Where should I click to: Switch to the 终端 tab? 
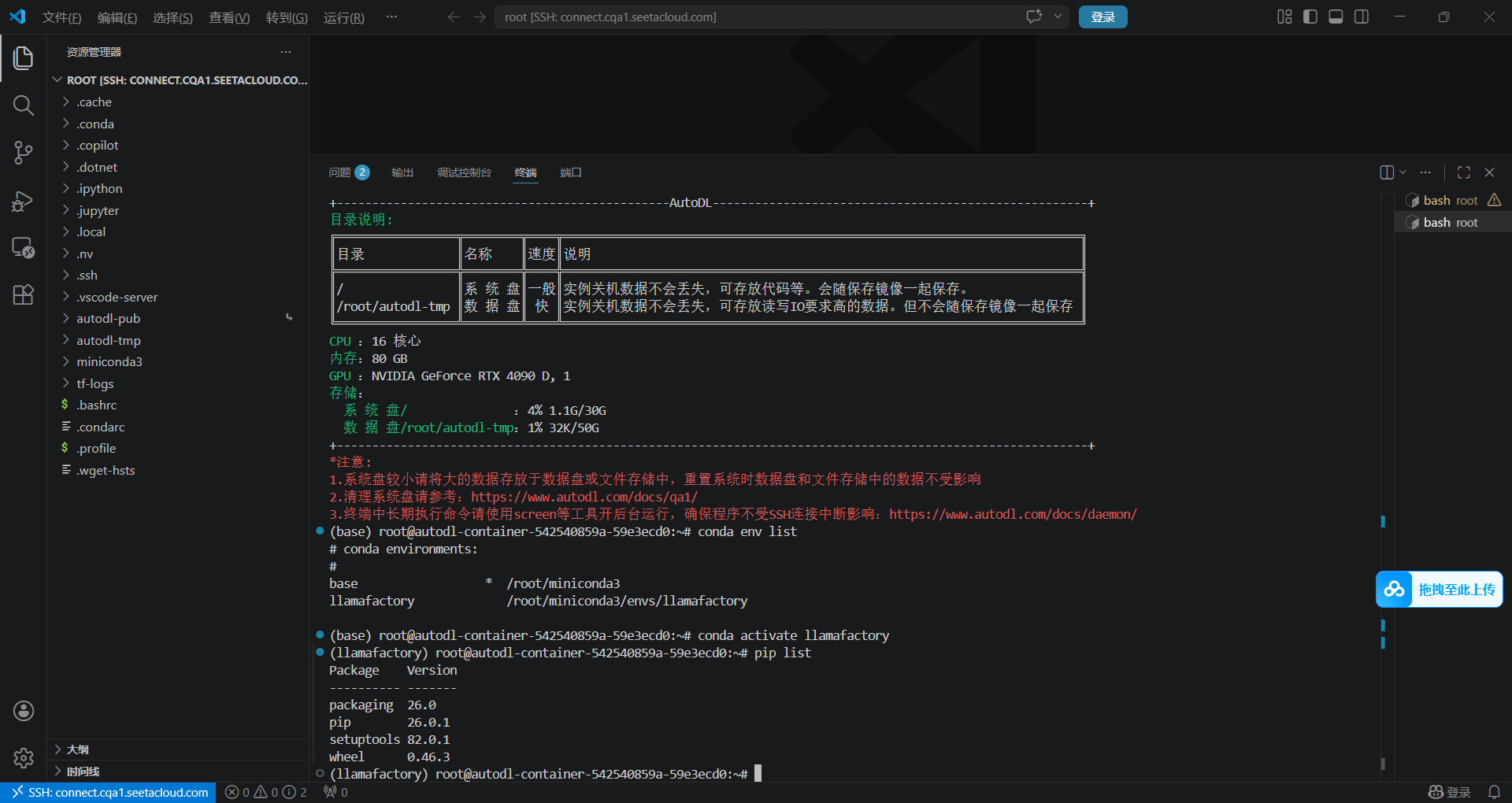pyautogui.click(x=525, y=172)
